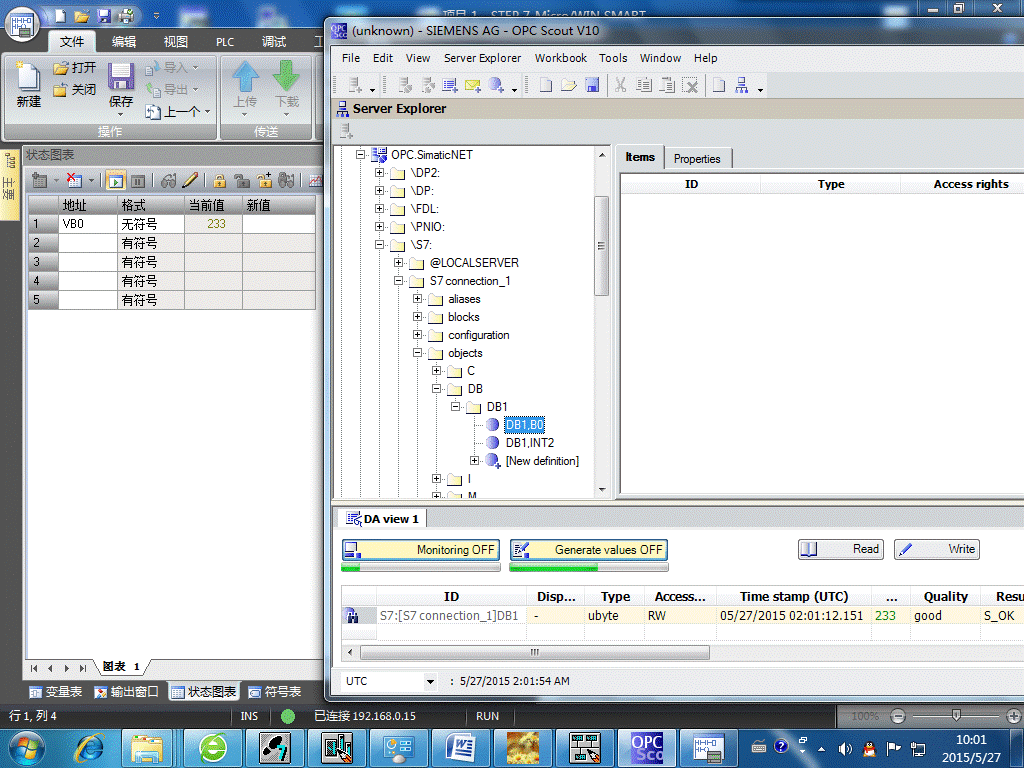
Task: Click the Add DA view icon in OPC Scout
Action: coord(449,85)
